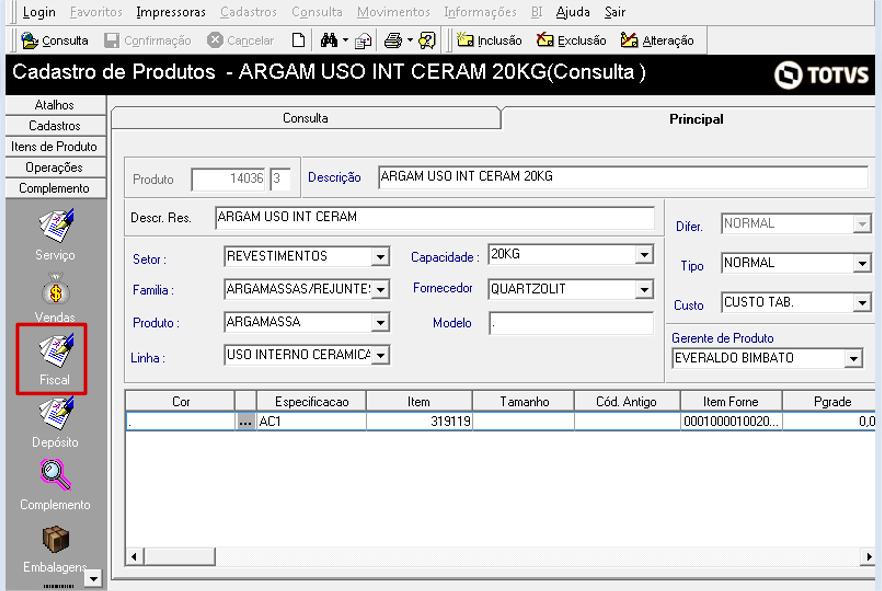Expand the Linha dropdown
This screenshot has width=882, height=591.
[380, 355]
